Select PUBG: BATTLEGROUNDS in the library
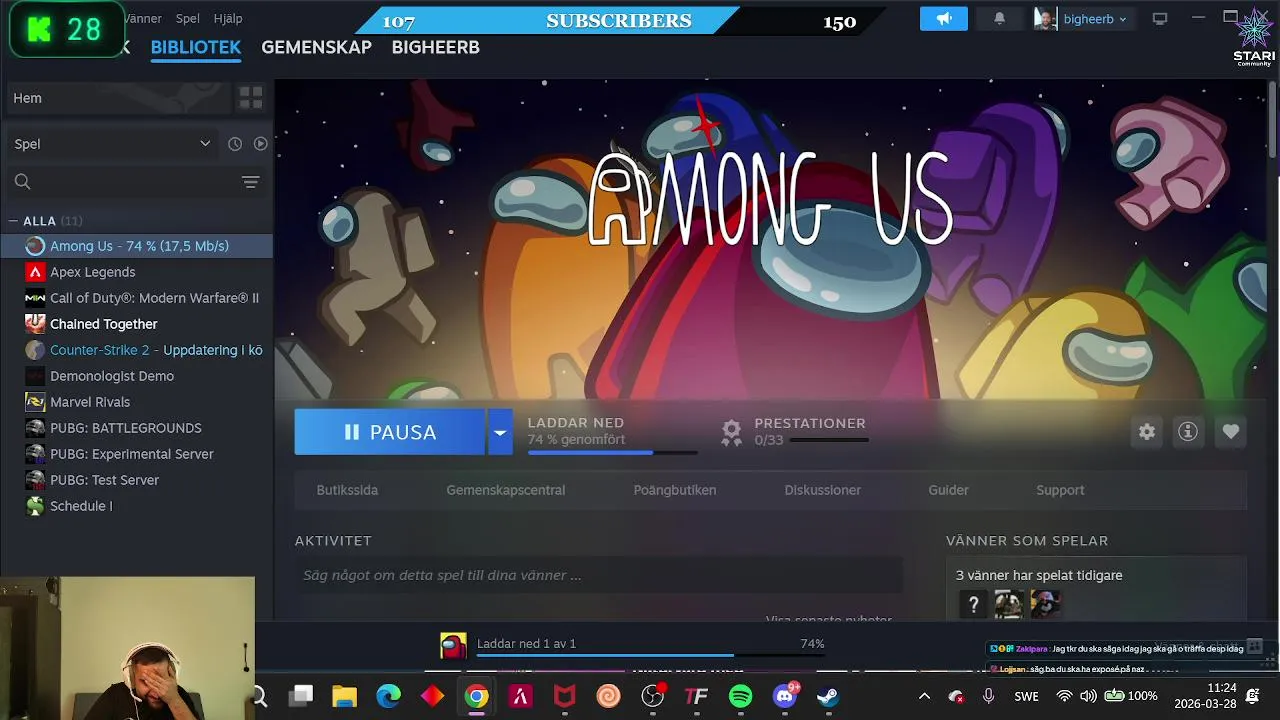1280x720 pixels. (x=136, y=428)
